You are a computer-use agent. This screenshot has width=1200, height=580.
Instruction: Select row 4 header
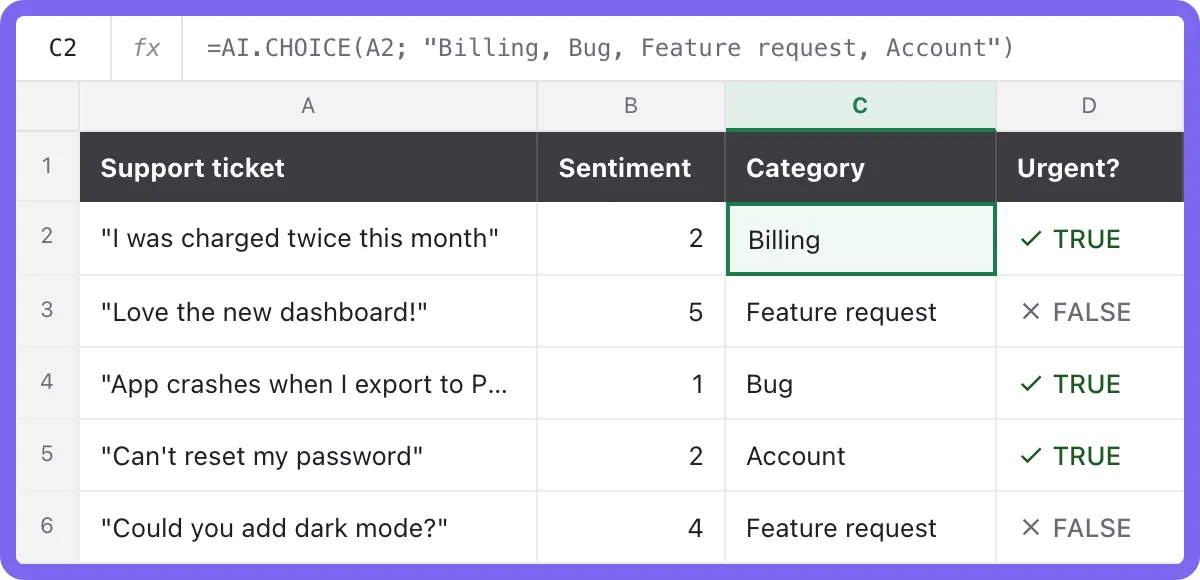tap(47, 383)
